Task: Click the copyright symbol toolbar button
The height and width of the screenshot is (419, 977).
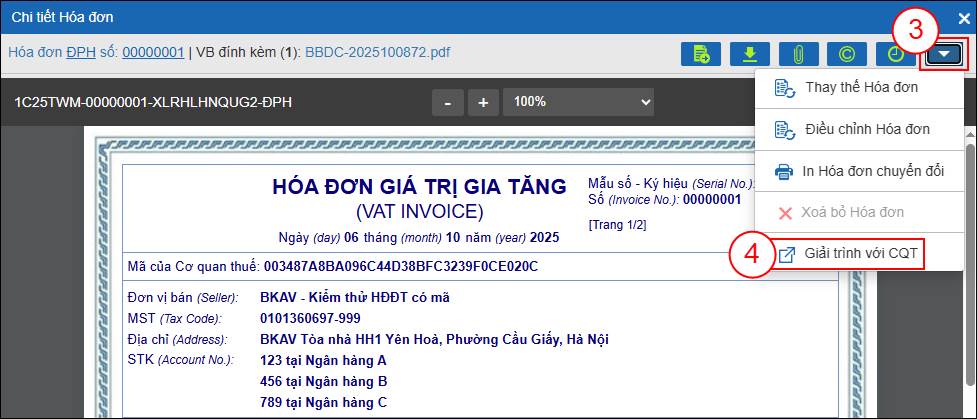Action: point(847,53)
